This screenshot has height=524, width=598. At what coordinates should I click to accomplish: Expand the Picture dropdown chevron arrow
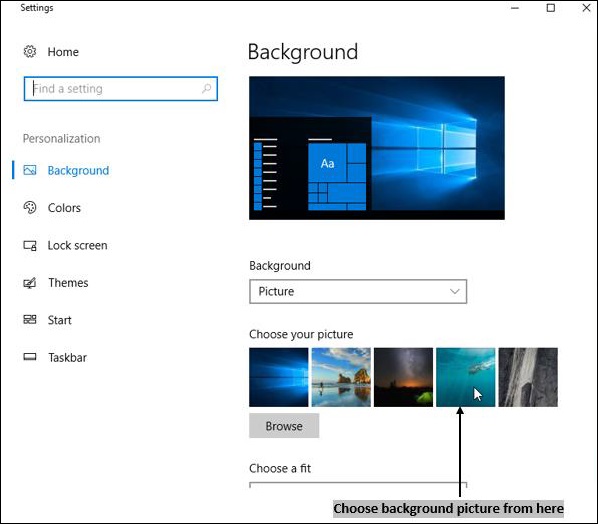click(454, 291)
